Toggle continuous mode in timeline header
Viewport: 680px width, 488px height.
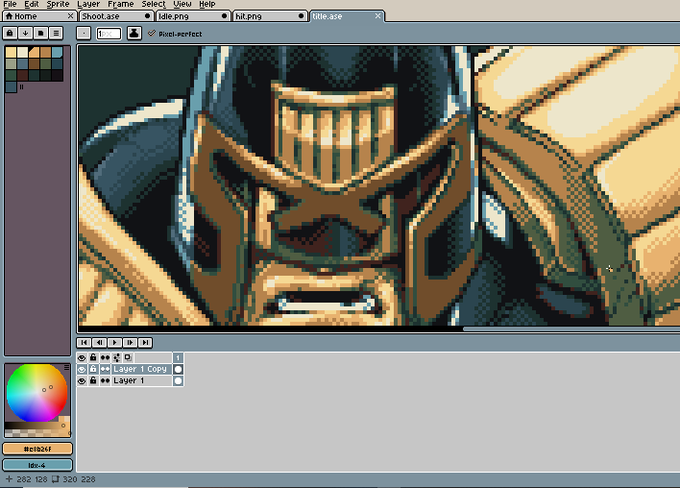(105, 357)
